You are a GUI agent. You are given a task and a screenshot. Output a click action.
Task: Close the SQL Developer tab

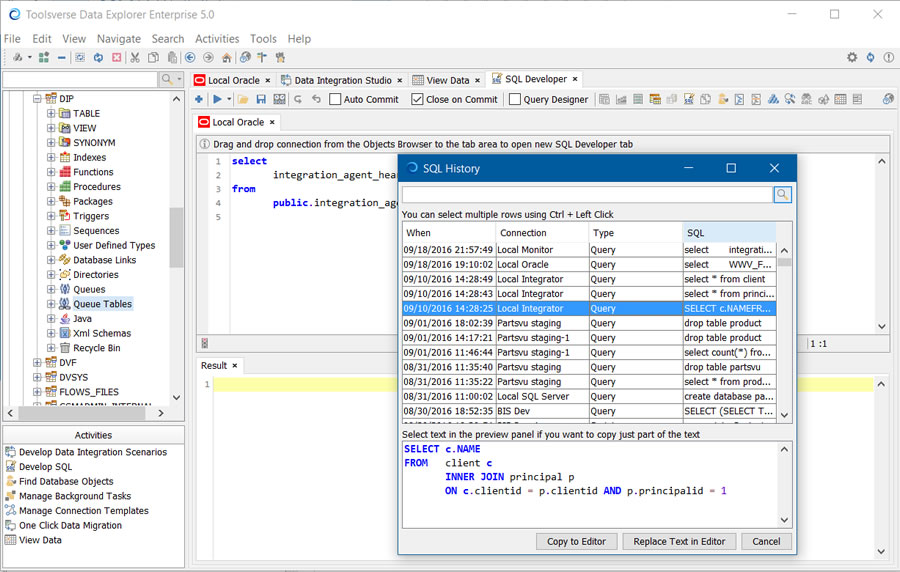pyautogui.click(x=575, y=79)
